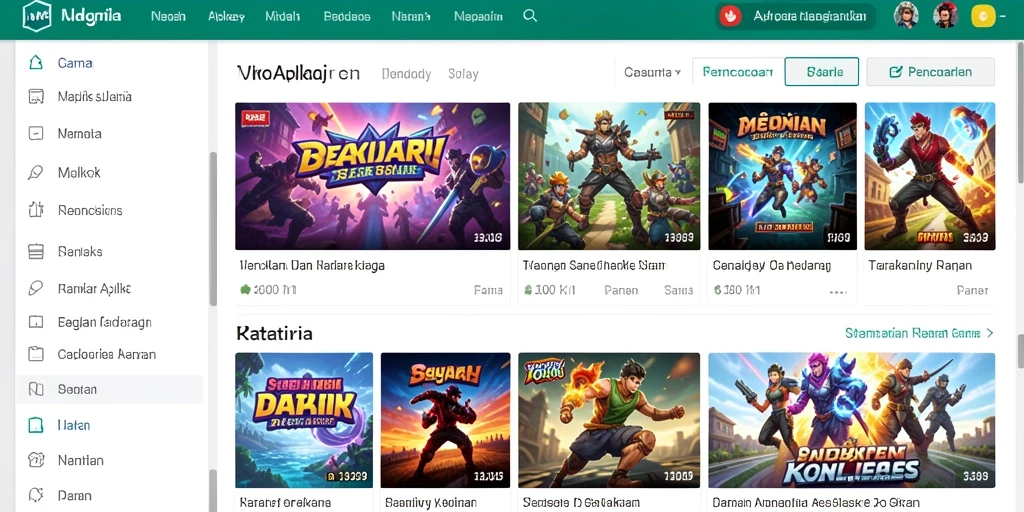Click the edit icon in Pencuarian button
The width and height of the screenshot is (1024, 512).
[x=896, y=72]
